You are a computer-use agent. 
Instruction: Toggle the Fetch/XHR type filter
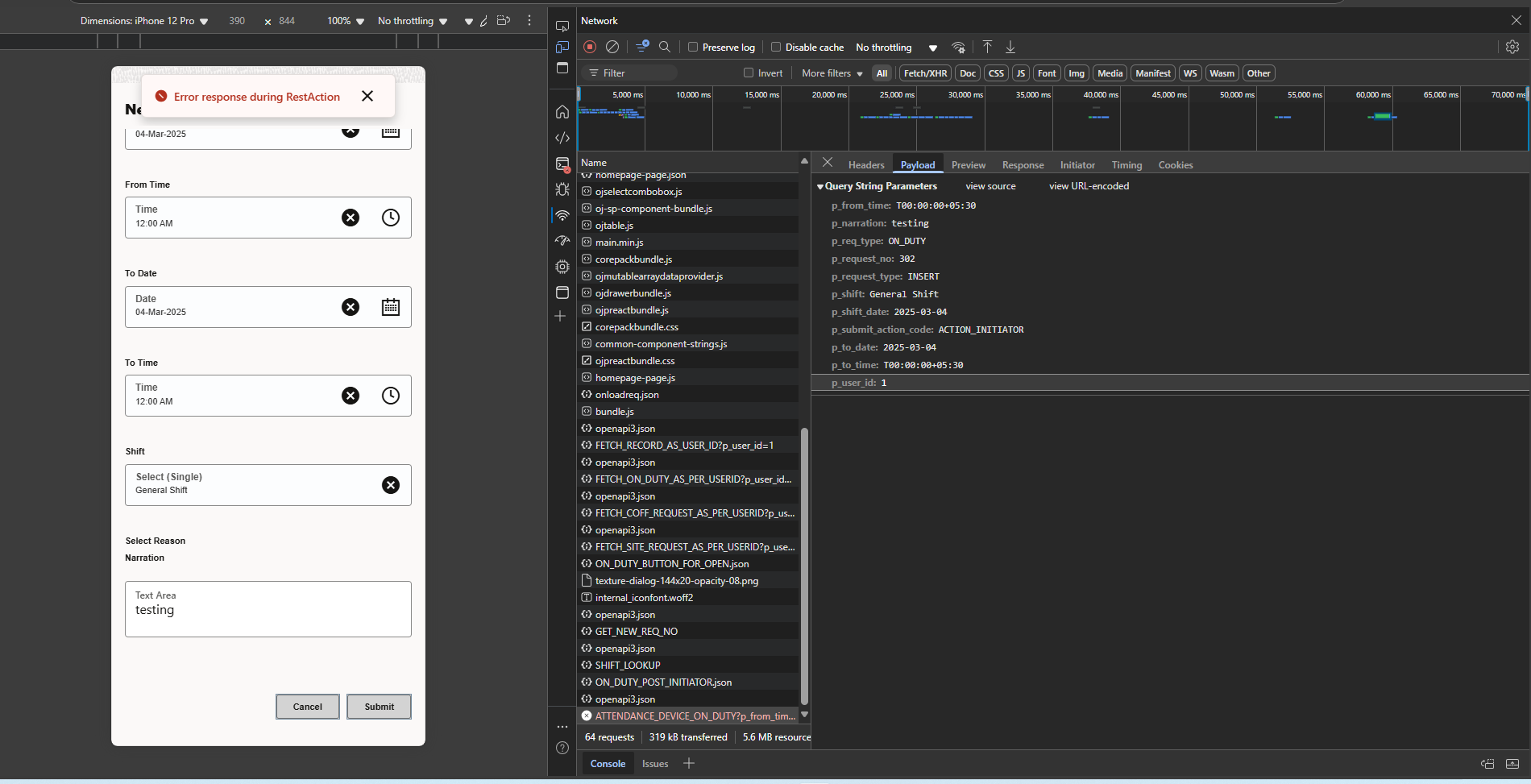[925, 73]
